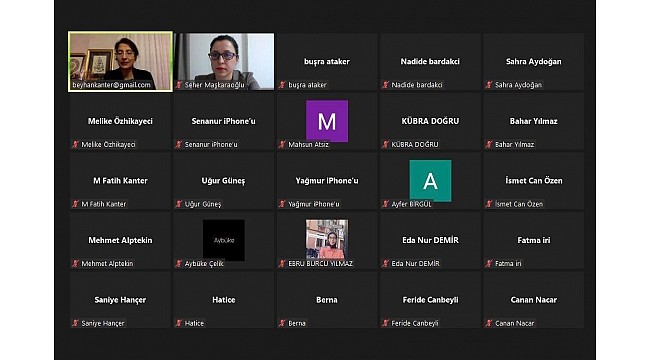Click the large name Sahra Aydoğan
The width and height of the screenshot is (650, 360).
[x=534, y=61]
